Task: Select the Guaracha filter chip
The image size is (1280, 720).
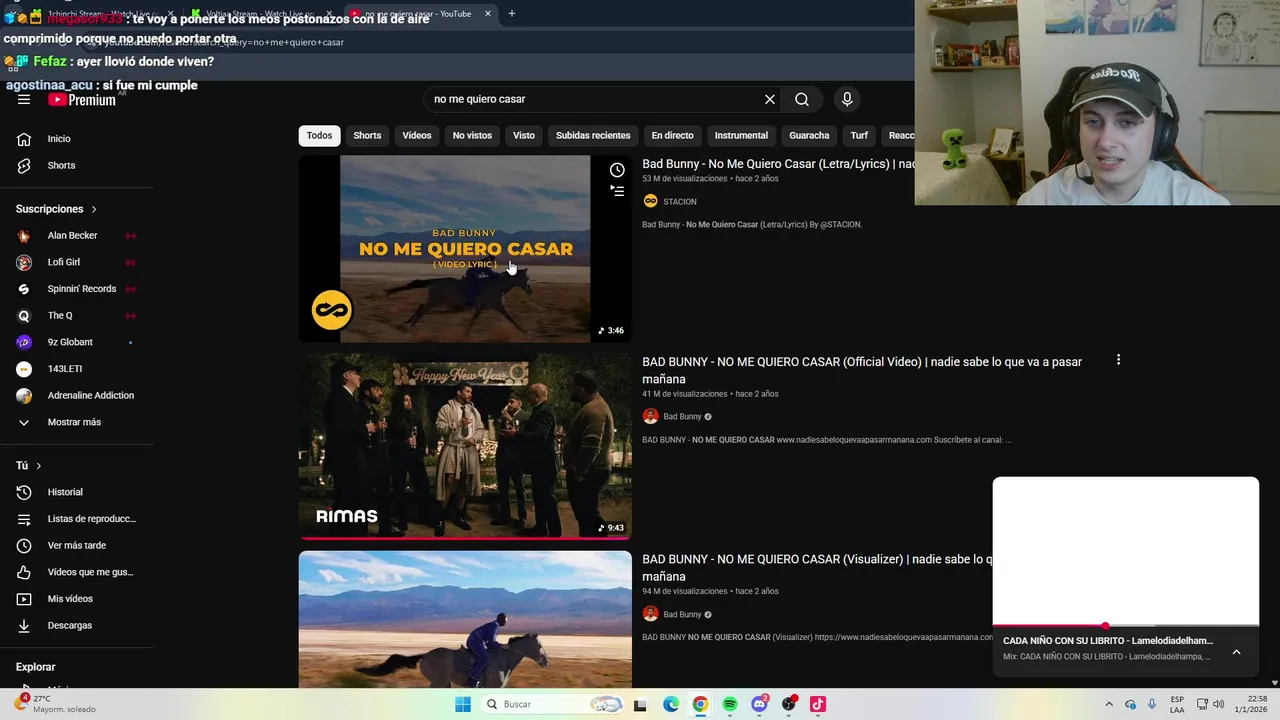Action: pyautogui.click(x=809, y=135)
